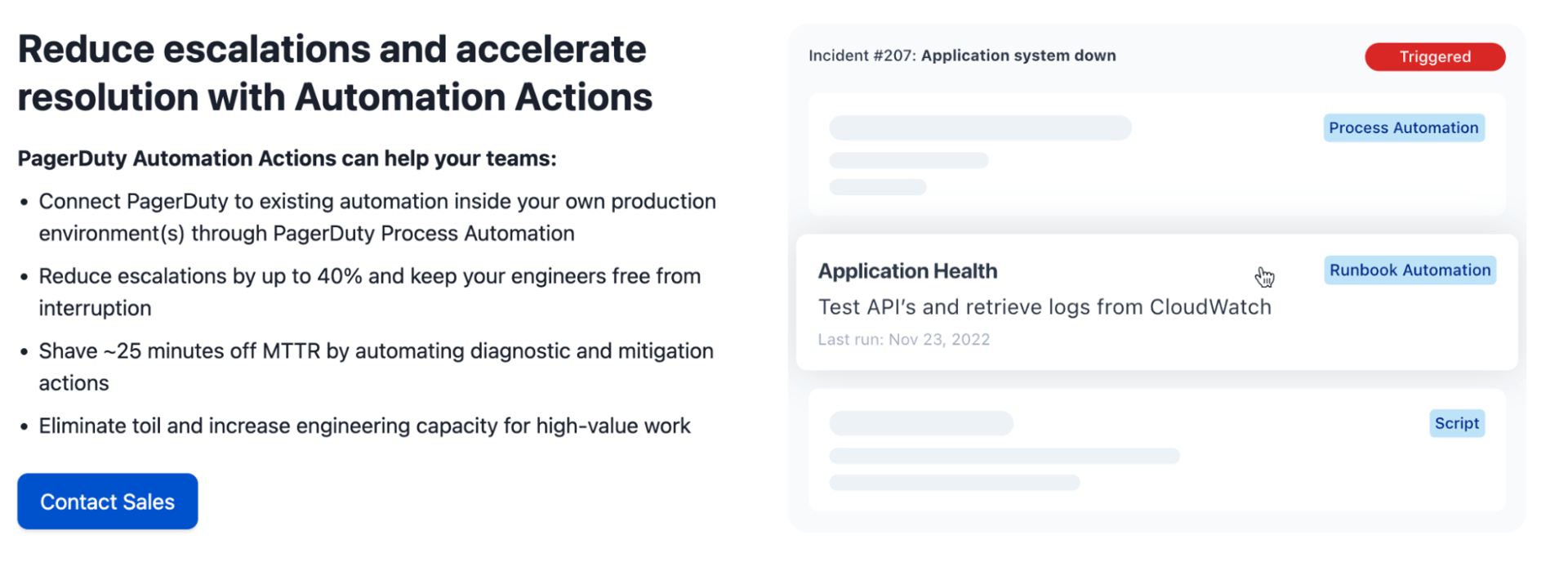Click the Eliminate toil bullet point
This screenshot has width=1568, height=580.
click(x=364, y=426)
